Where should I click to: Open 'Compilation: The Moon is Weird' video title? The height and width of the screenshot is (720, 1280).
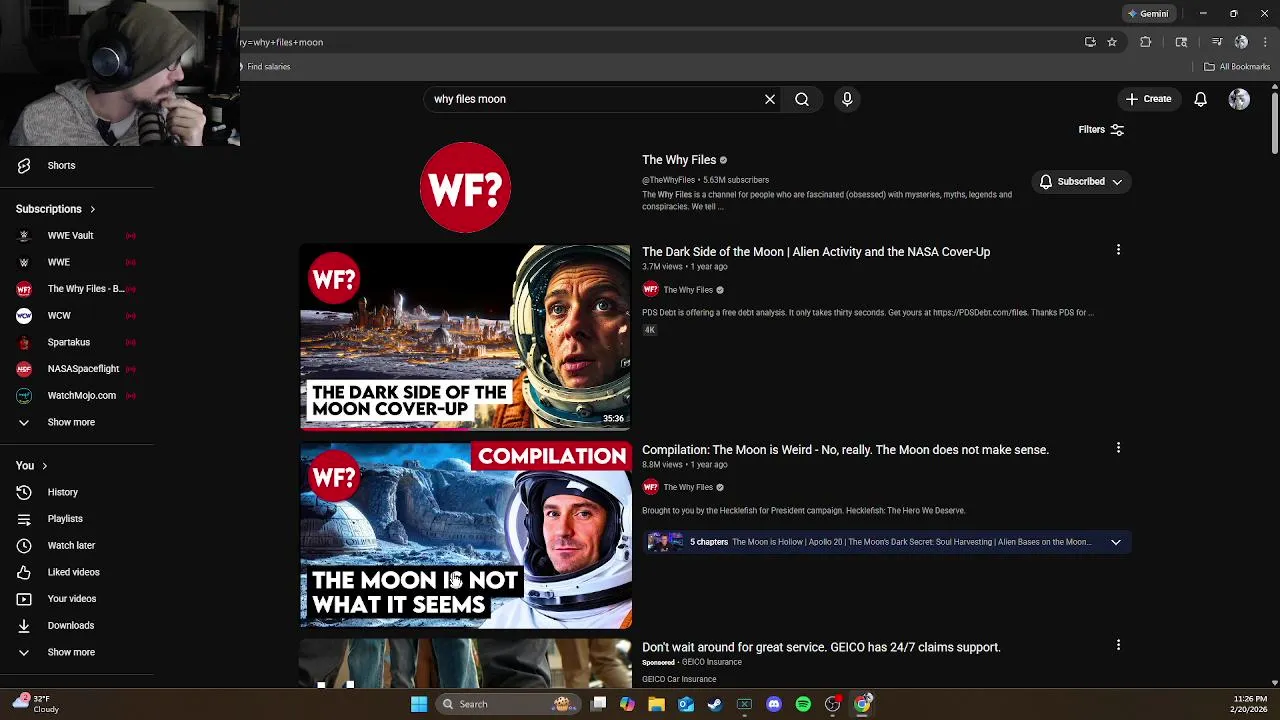845,450
